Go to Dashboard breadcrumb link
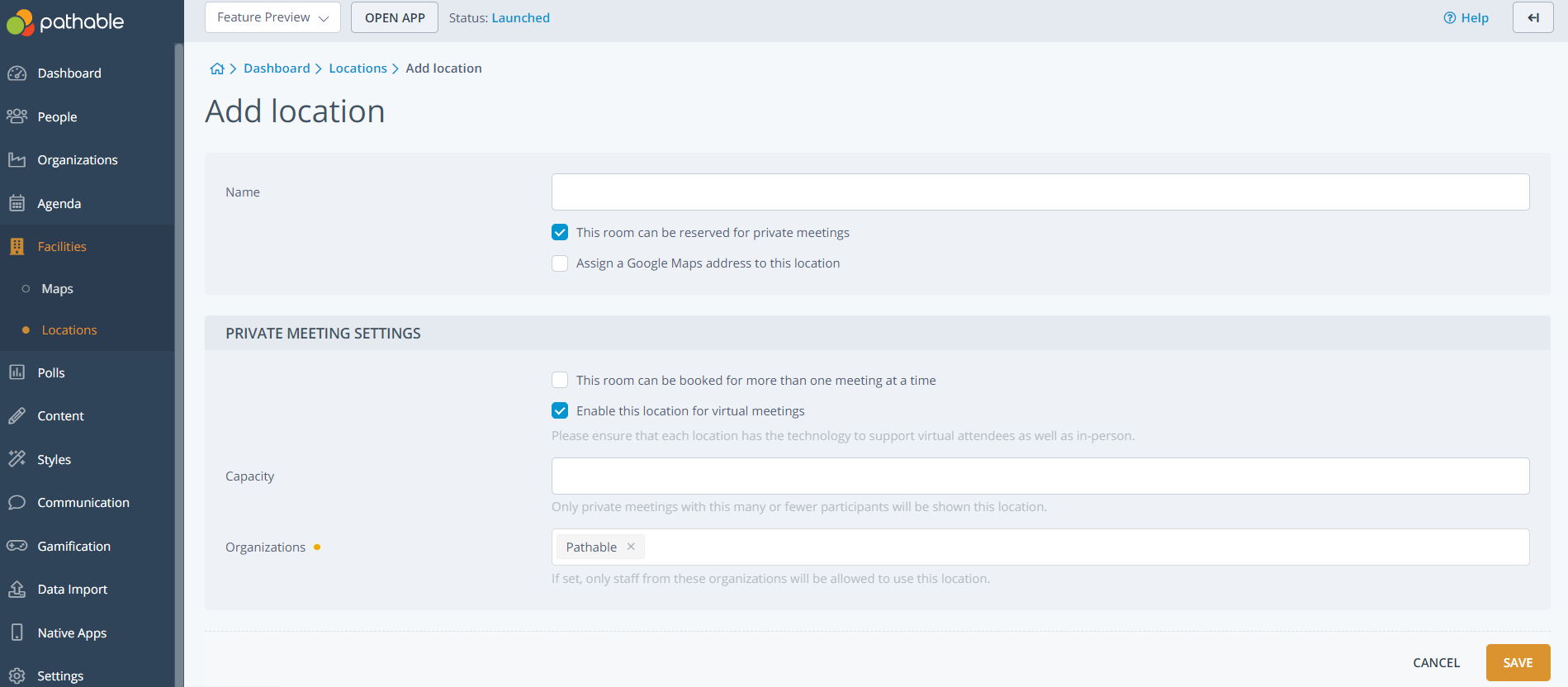Viewport: 1568px width, 687px height. 277,69
